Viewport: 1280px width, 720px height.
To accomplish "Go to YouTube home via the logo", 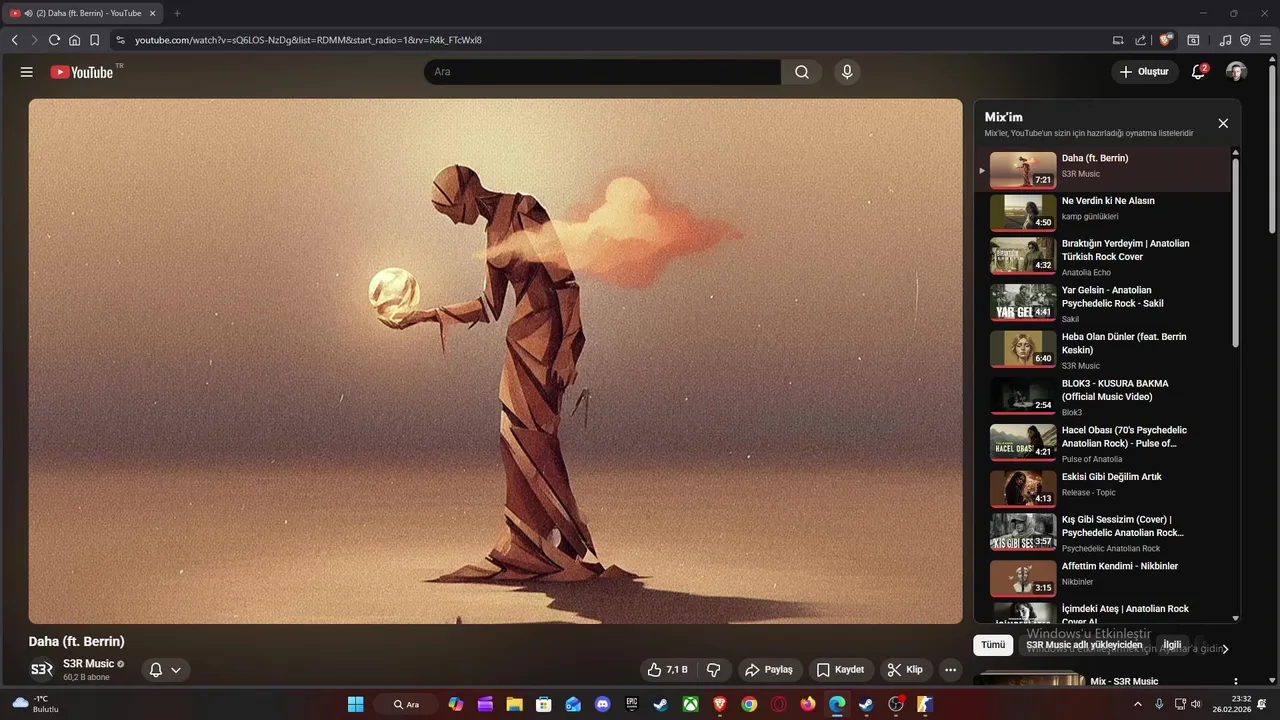I will tap(82, 72).
